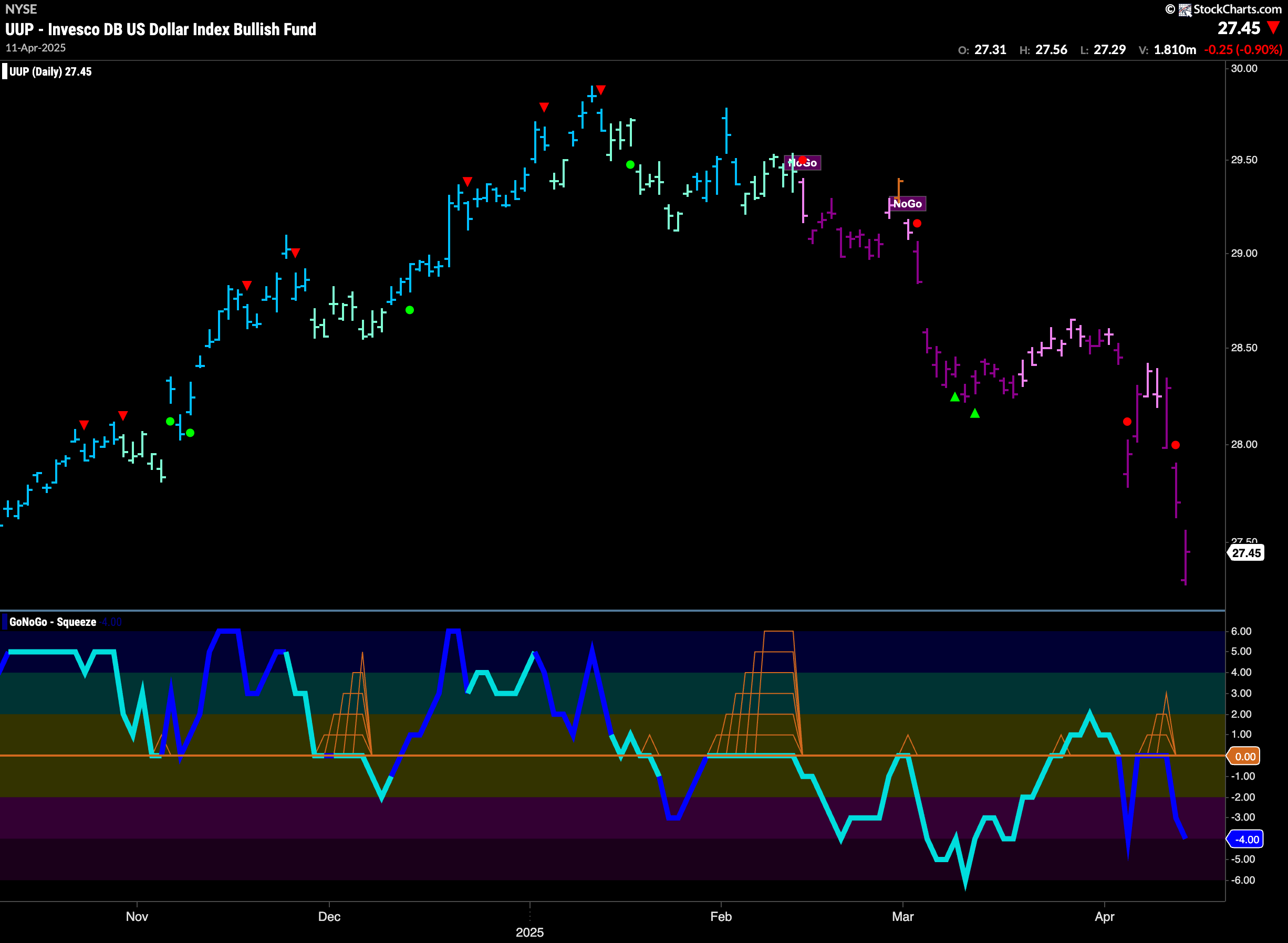Viewport: 1288px width, 943px height.
Task: Click the low value L: 27.29
Action: tap(1103, 50)
